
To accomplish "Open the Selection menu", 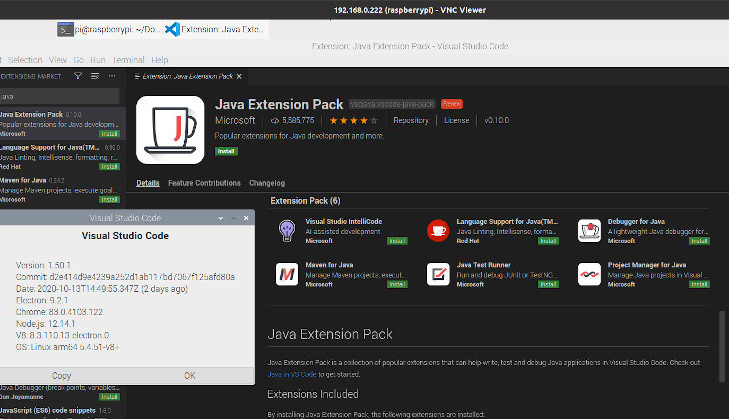I will click(x=25, y=60).
